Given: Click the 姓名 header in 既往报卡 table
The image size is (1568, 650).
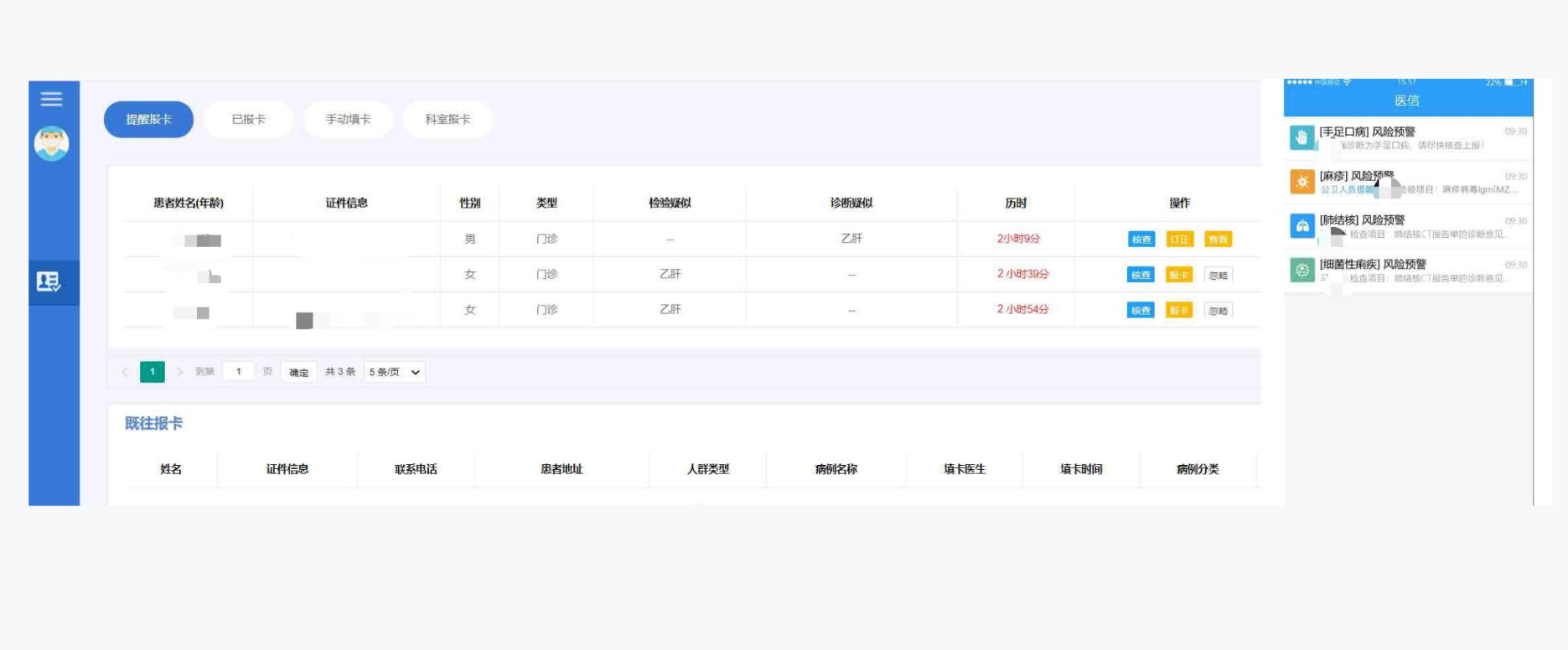Looking at the screenshot, I should pos(171,469).
